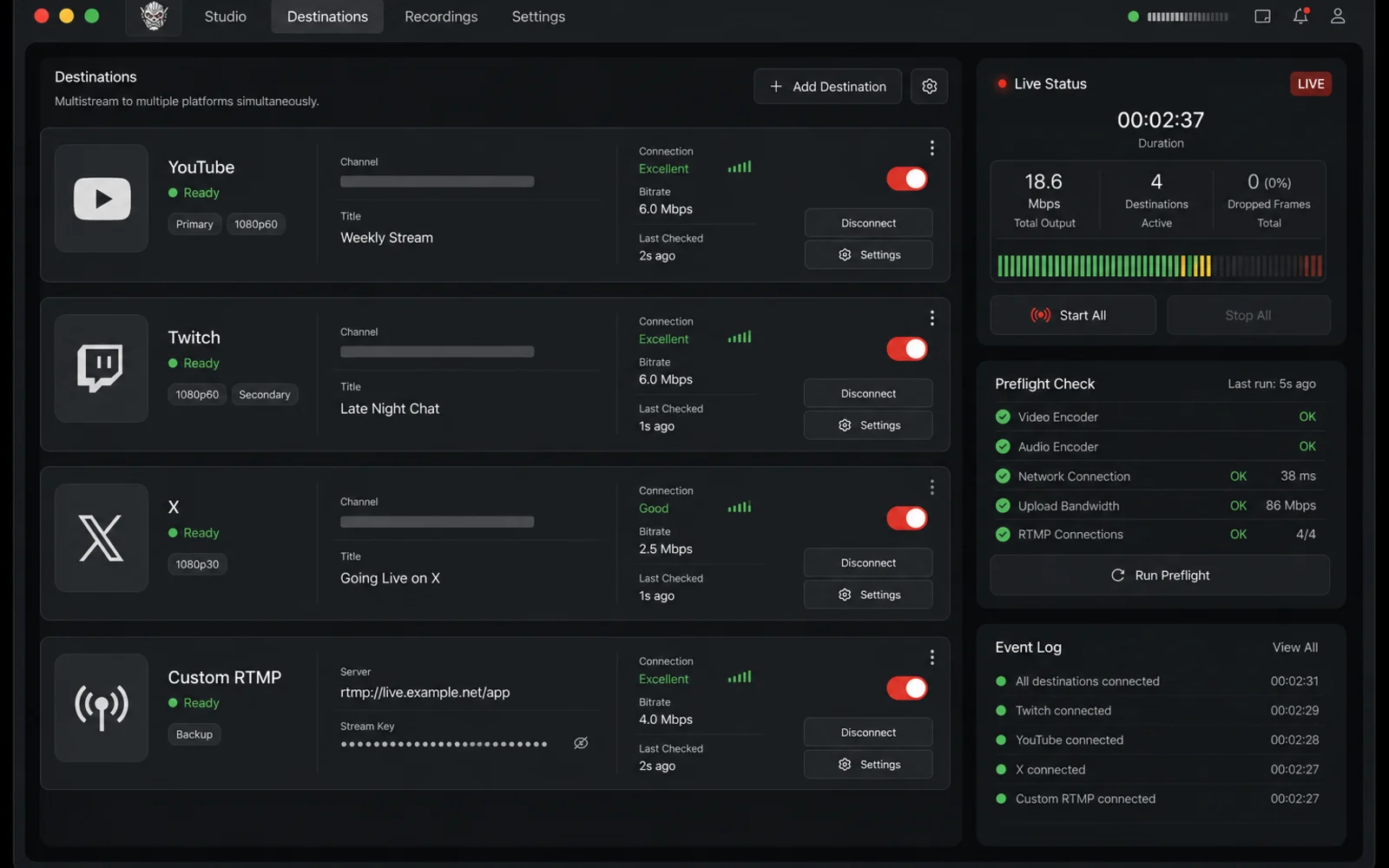Viewport: 1389px width, 868px height.
Task: Click Upload Bandwidth green check icon
Action: click(x=1003, y=506)
